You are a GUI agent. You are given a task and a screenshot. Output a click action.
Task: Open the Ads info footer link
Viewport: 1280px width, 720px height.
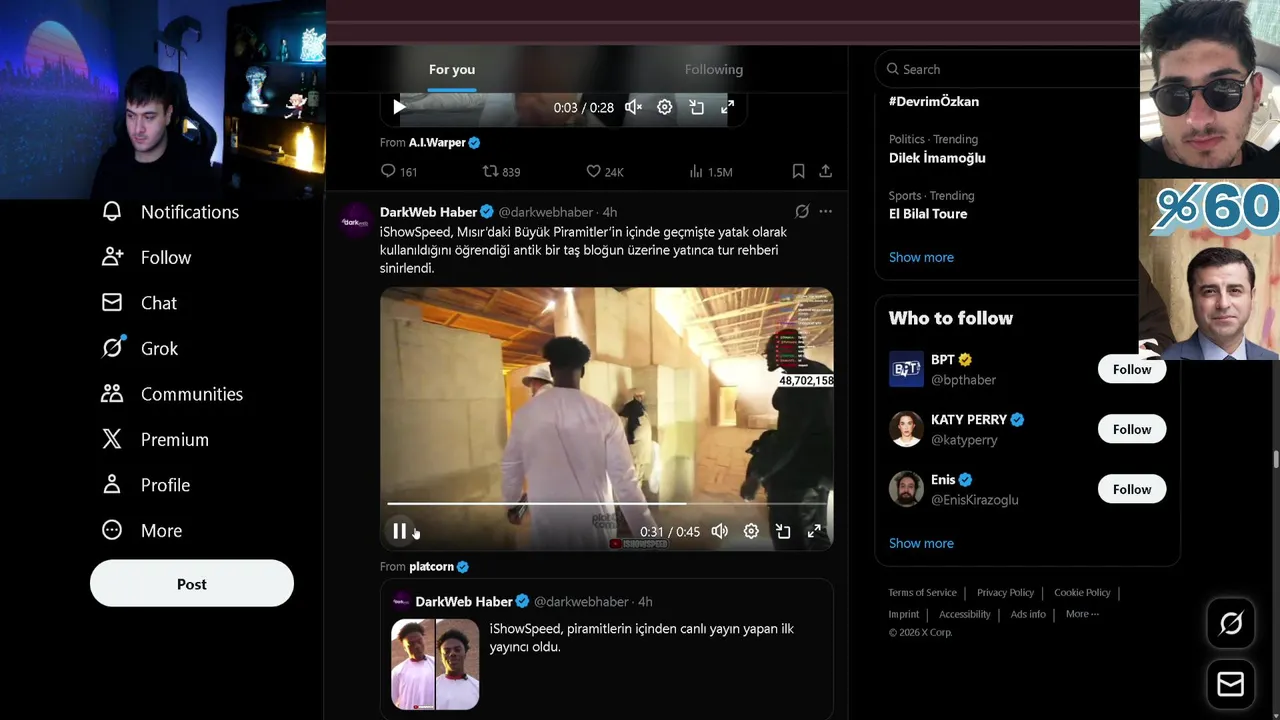(x=1028, y=614)
